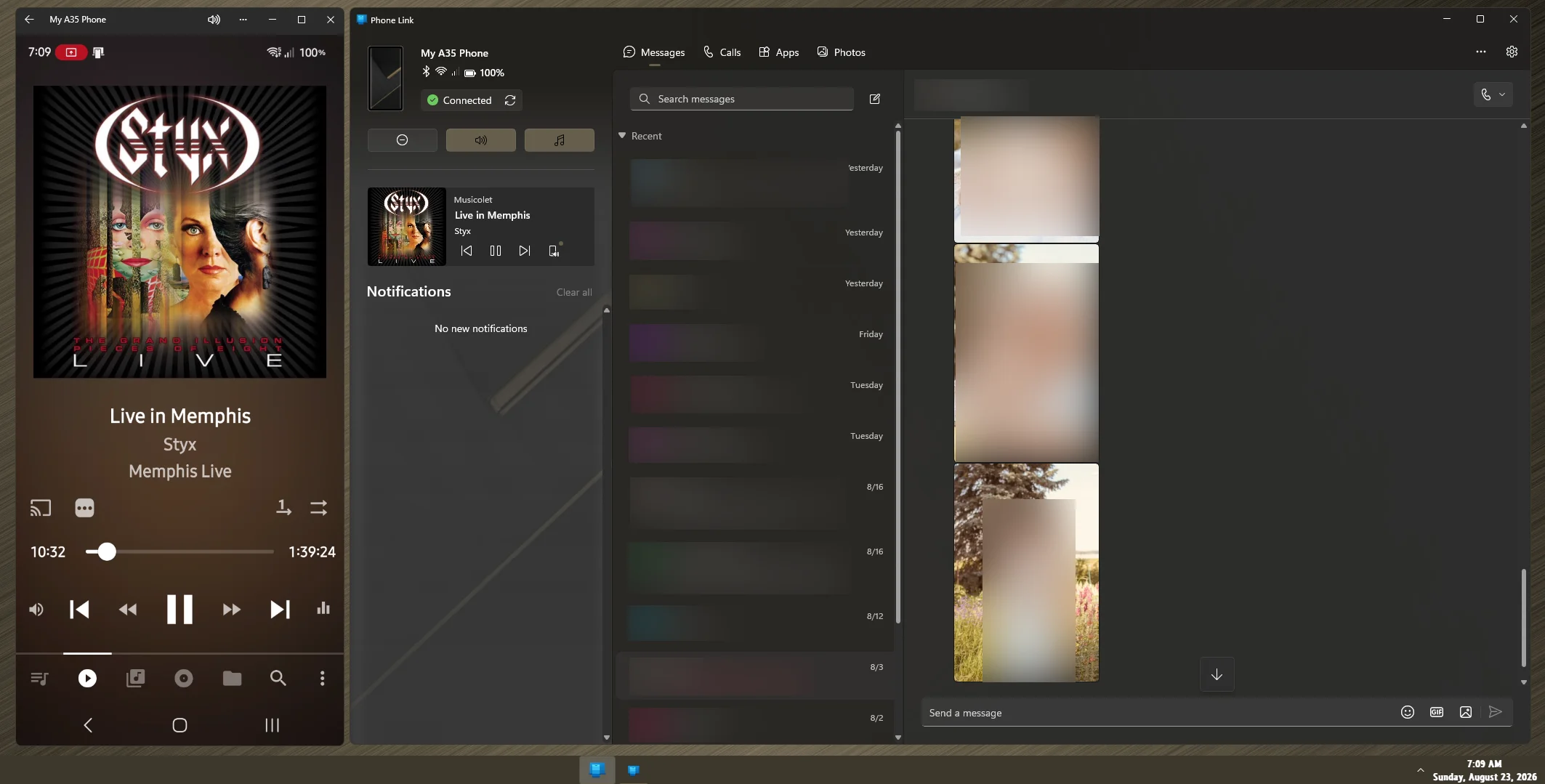Open the conversation dated Friday

pyautogui.click(x=755, y=342)
